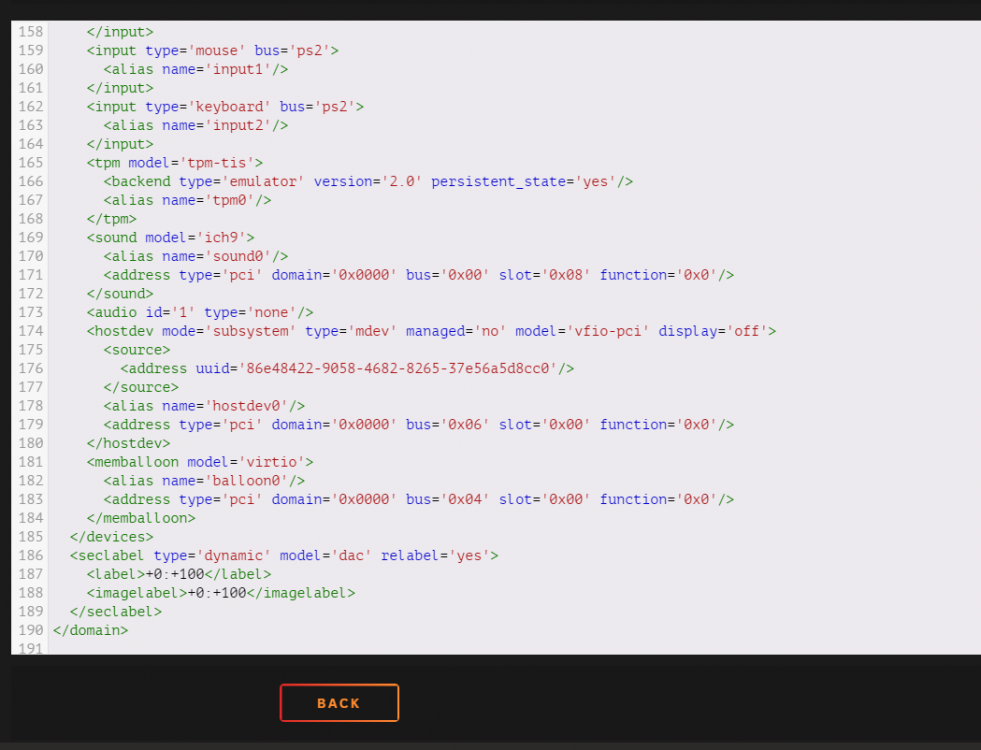Click the address line with bus '0x04'
The image size is (981, 750).
[419, 500]
